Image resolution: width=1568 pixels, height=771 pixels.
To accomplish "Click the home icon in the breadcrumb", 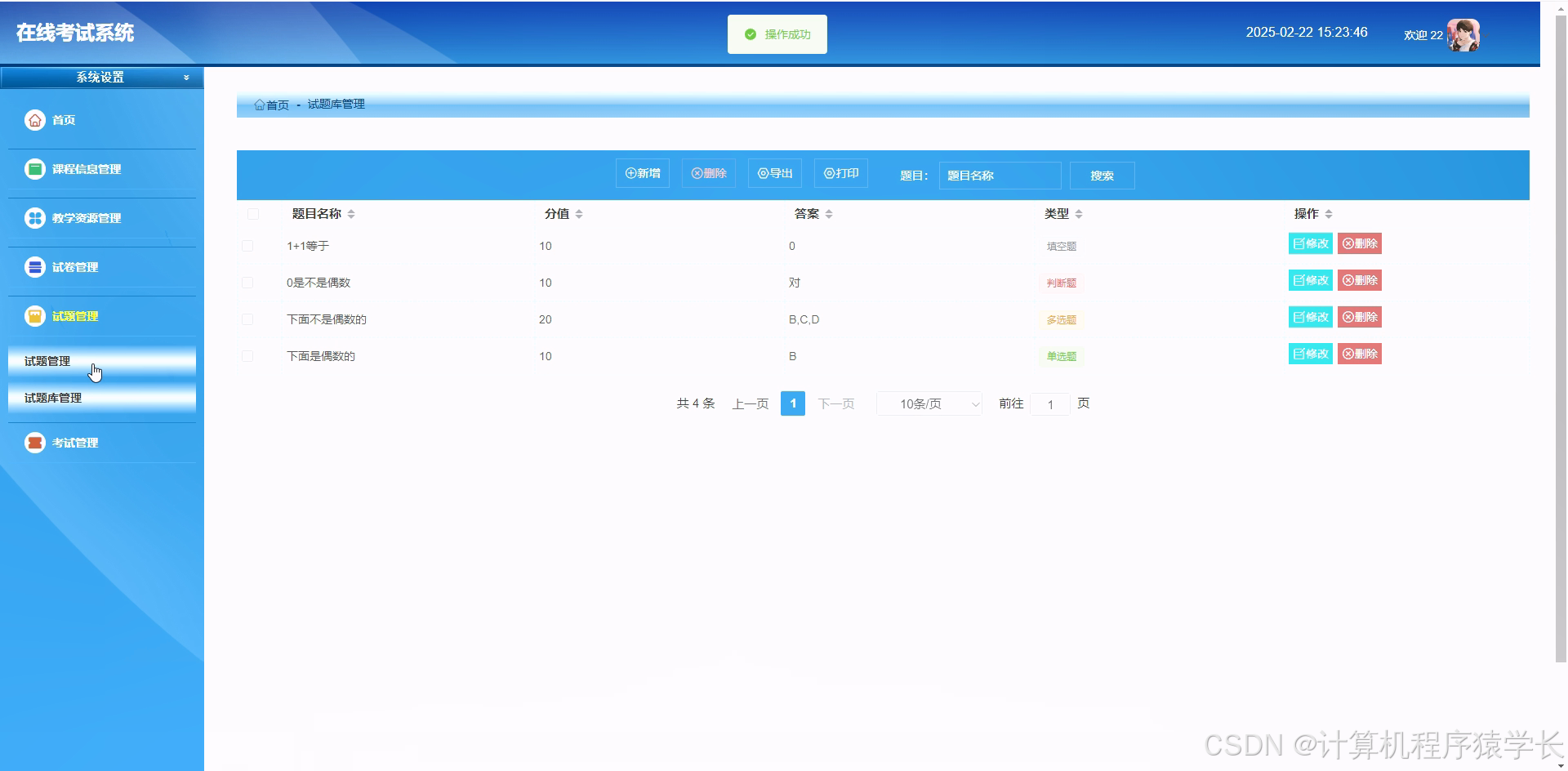I will (259, 105).
